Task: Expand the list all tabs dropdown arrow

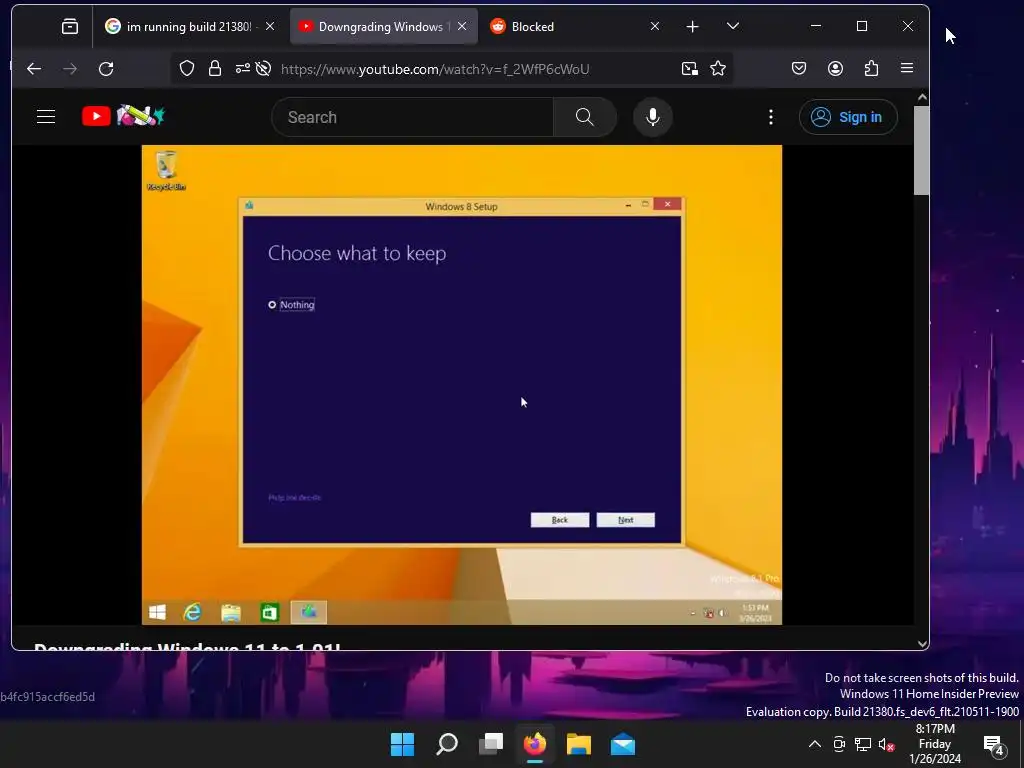Action: (733, 26)
